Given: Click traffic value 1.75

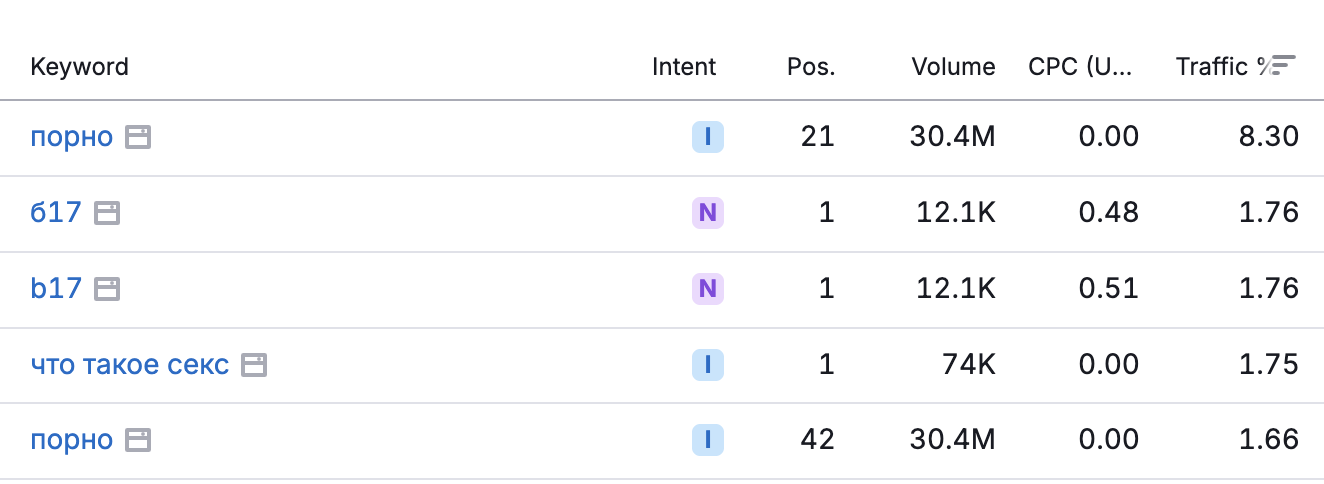Looking at the screenshot, I should coord(1269,365).
